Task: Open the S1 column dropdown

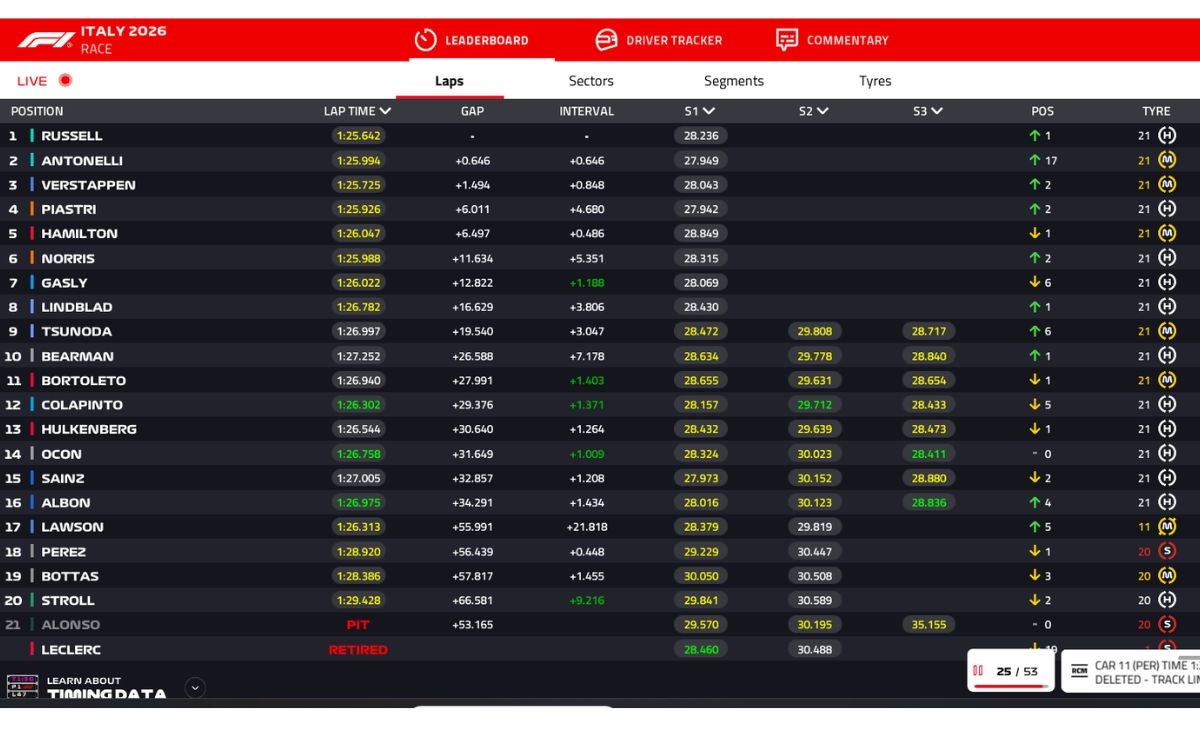Action: click(x=700, y=111)
